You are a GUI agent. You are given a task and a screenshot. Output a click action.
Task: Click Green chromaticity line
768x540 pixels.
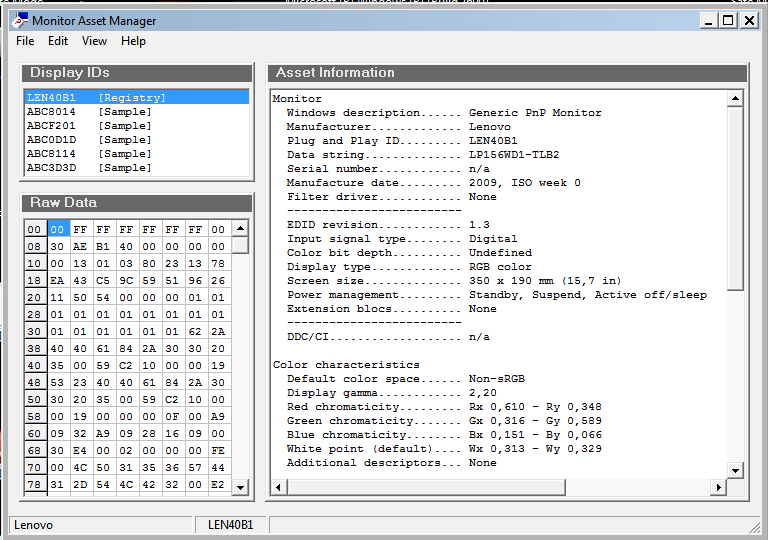[444, 421]
